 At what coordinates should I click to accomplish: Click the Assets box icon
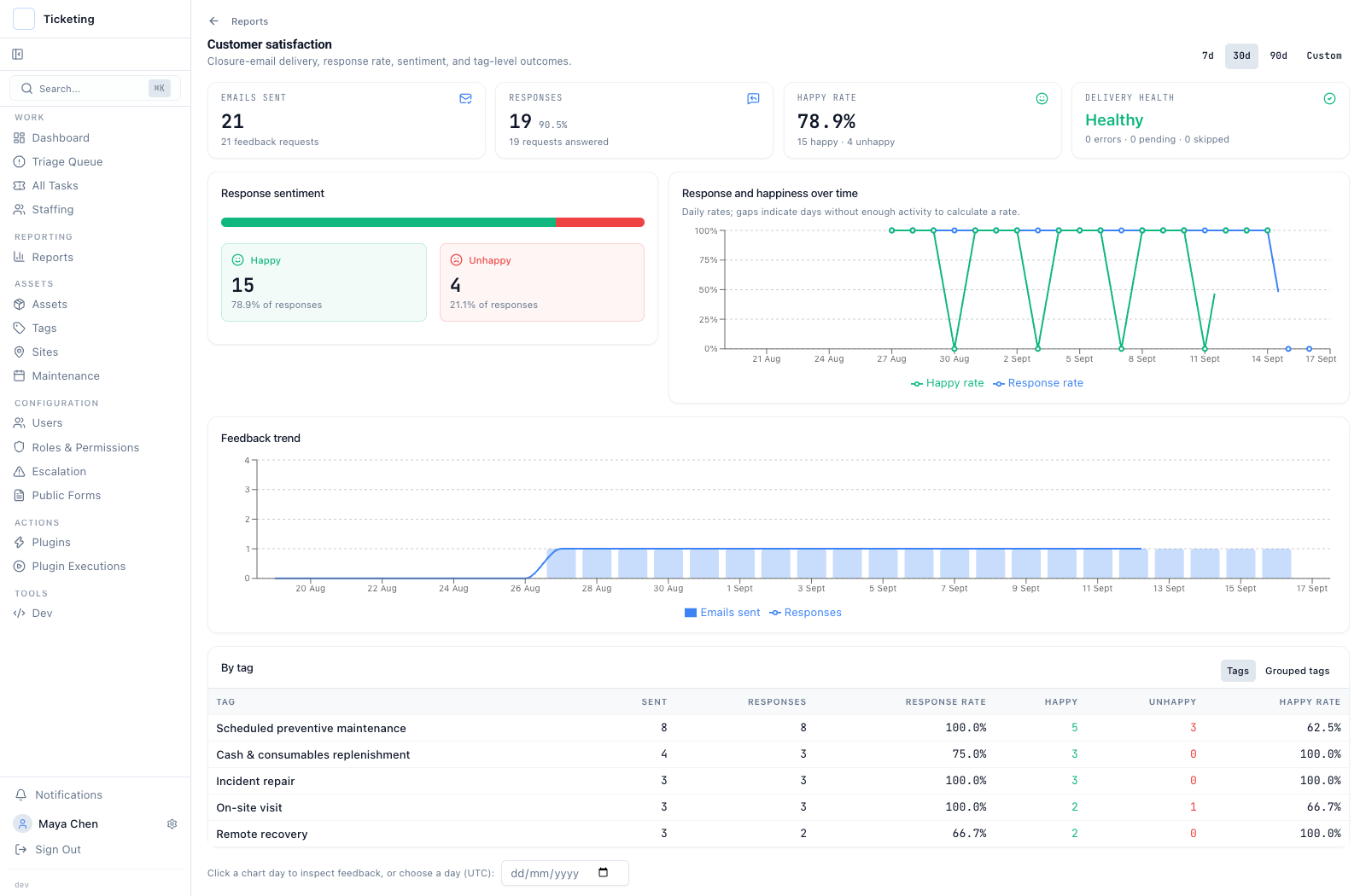pyautogui.click(x=20, y=305)
